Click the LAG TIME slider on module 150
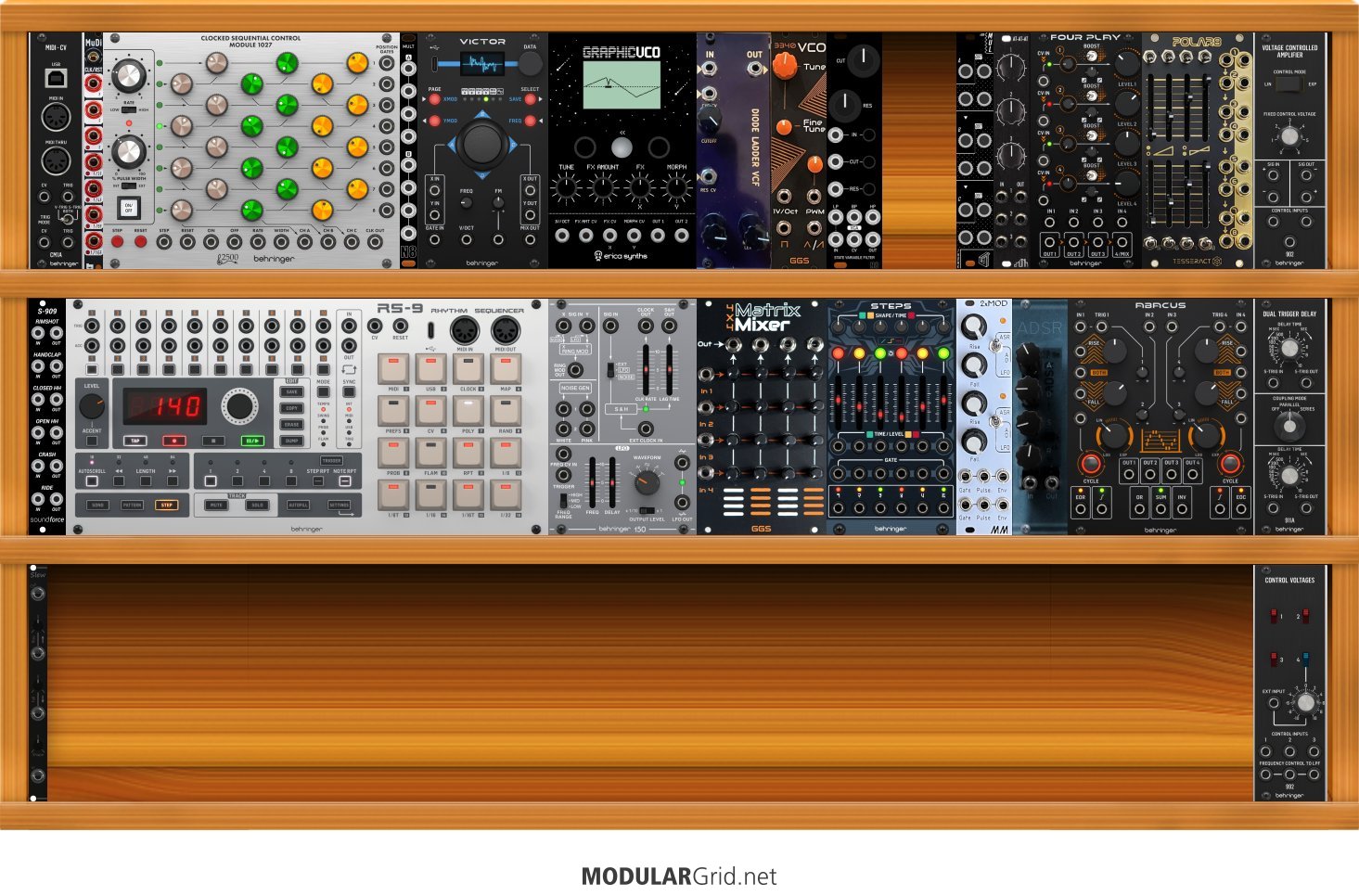This screenshot has height=896, width=1359. (669, 369)
